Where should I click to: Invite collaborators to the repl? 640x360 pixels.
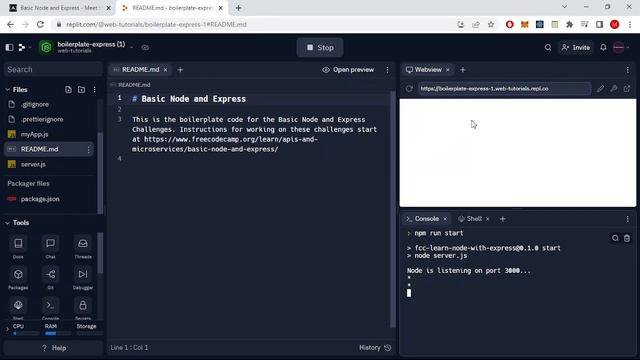click(x=576, y=47)
